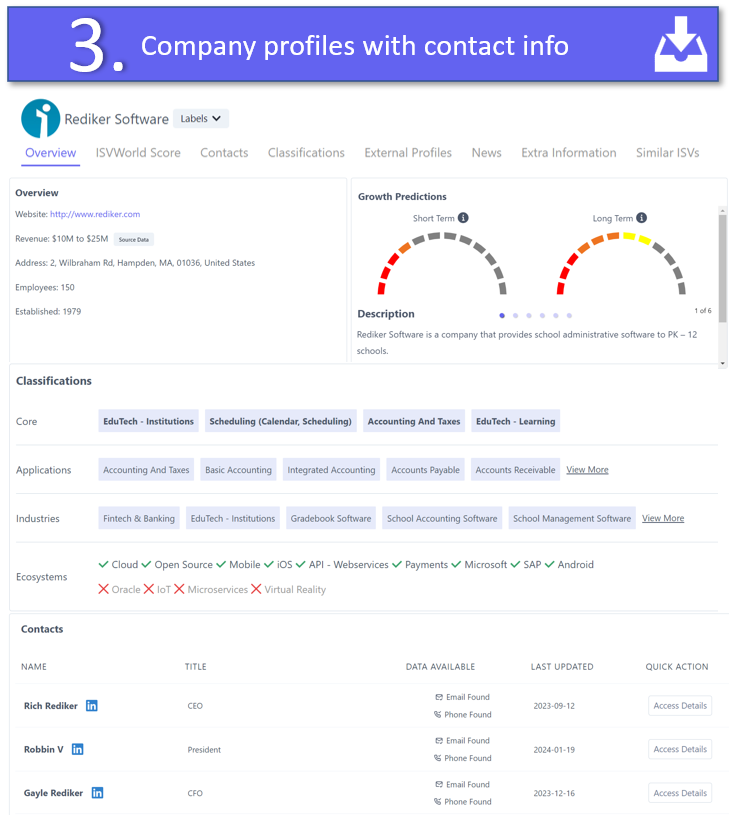
Task: Access Details for Robbin V
Action: coord(680,749)
